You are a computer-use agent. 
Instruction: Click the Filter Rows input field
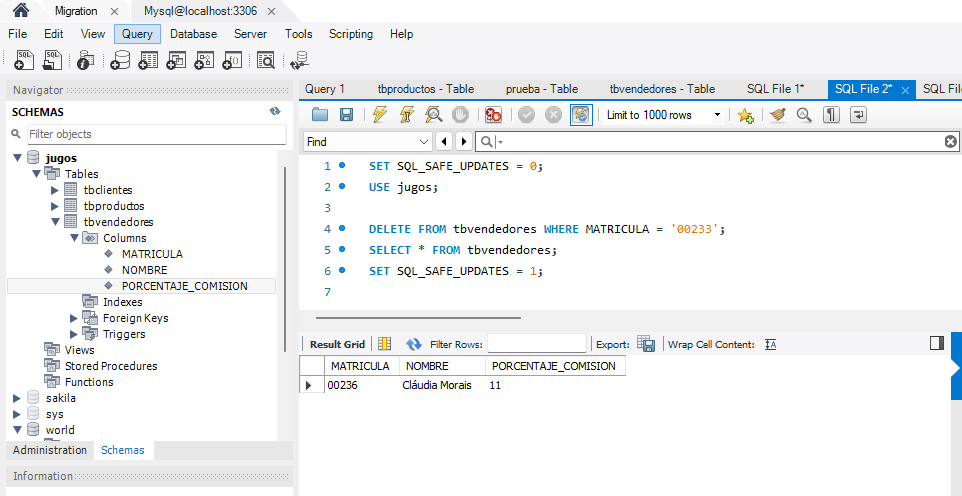pos(537,344)
